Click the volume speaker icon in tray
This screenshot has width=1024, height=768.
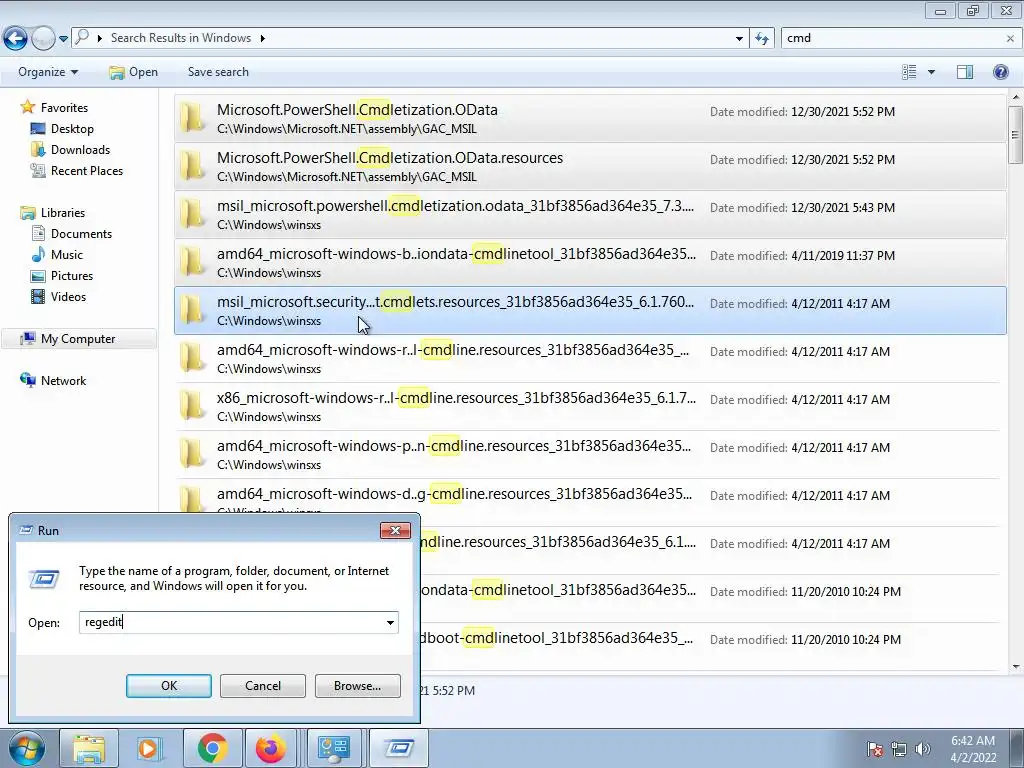click(922, 749)
